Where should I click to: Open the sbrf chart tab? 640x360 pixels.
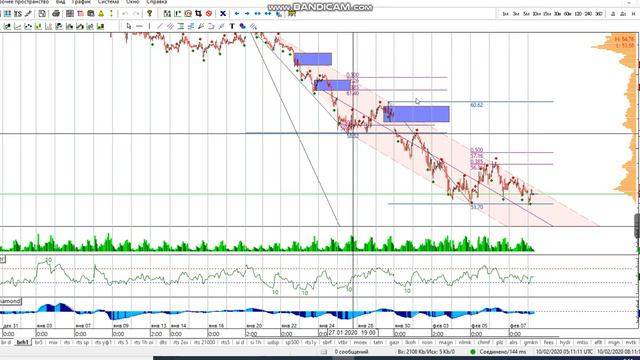point(327,342)
